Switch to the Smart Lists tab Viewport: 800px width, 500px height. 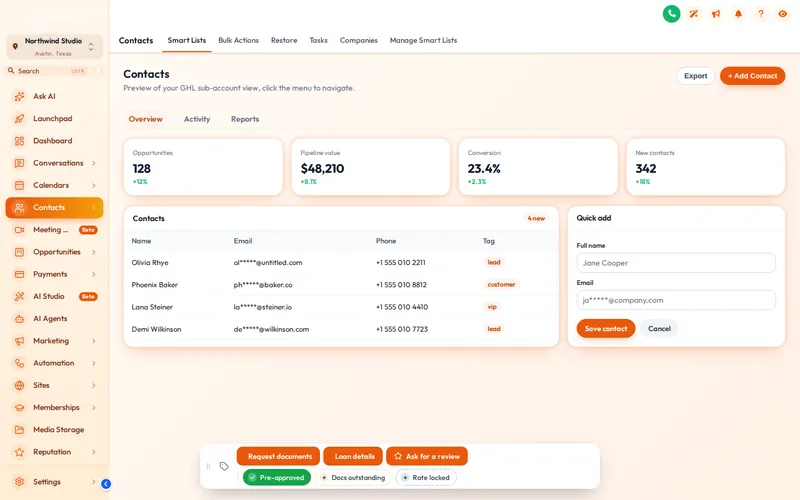click(x=187, y=40)
